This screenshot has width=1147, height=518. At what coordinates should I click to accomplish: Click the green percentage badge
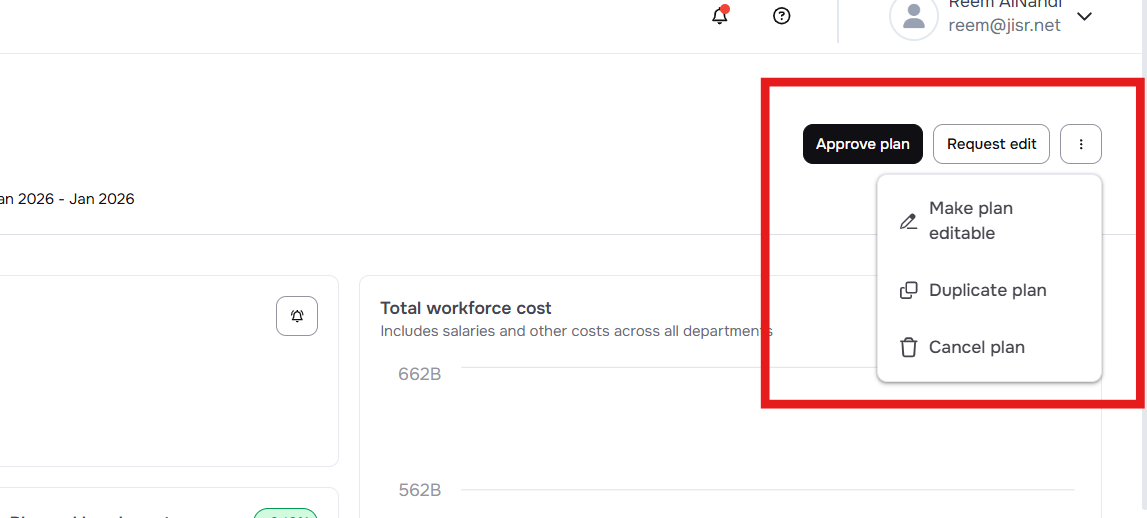tap(285, 513)
